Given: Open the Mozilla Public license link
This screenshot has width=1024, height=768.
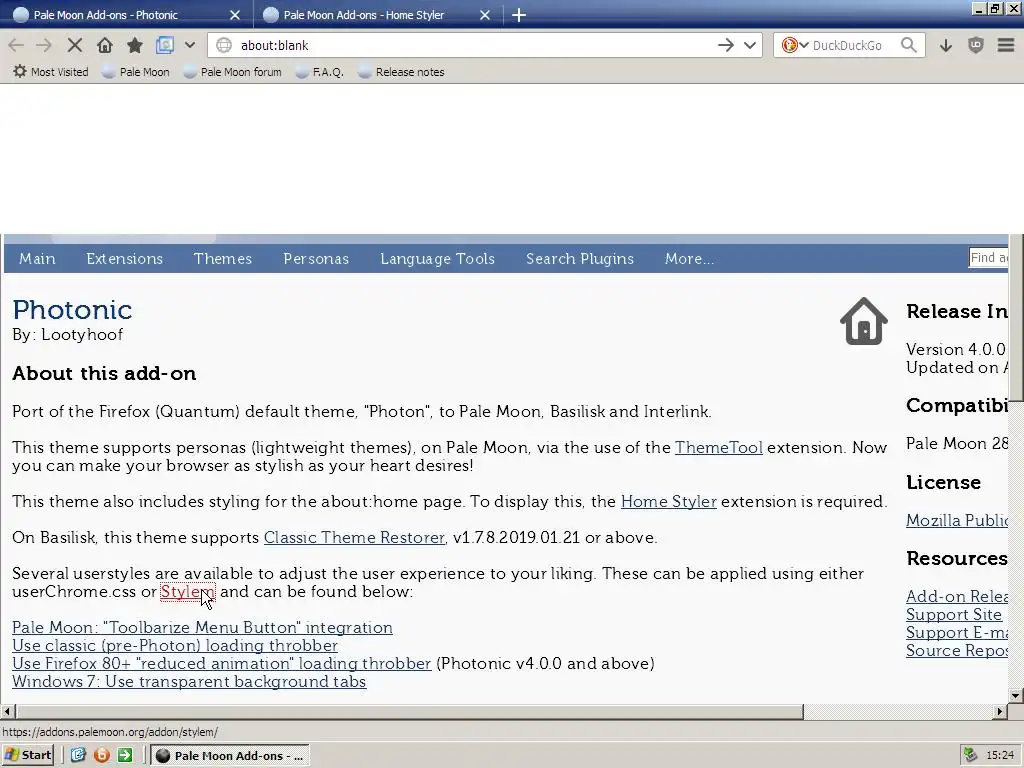Looking at the screenshot, I should click(x=957, y=520).
